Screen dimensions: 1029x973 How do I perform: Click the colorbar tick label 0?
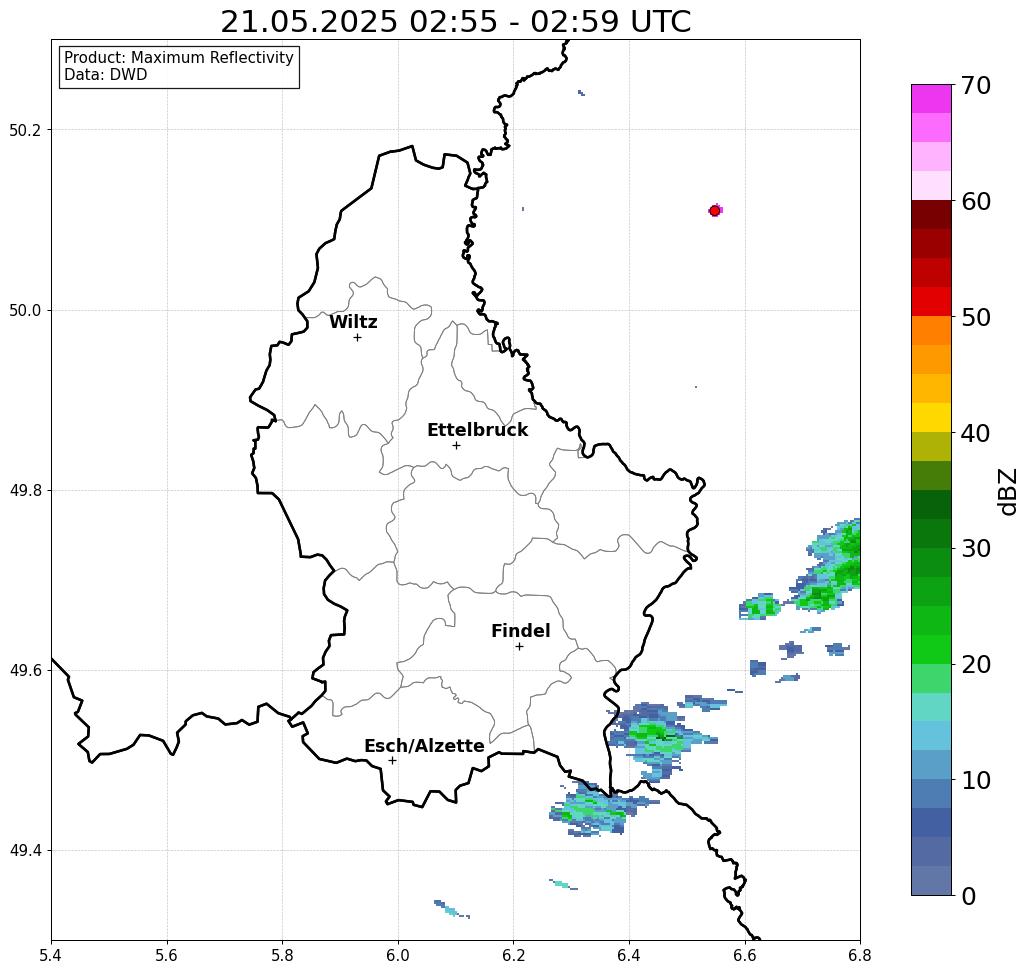tap(969, 896)
